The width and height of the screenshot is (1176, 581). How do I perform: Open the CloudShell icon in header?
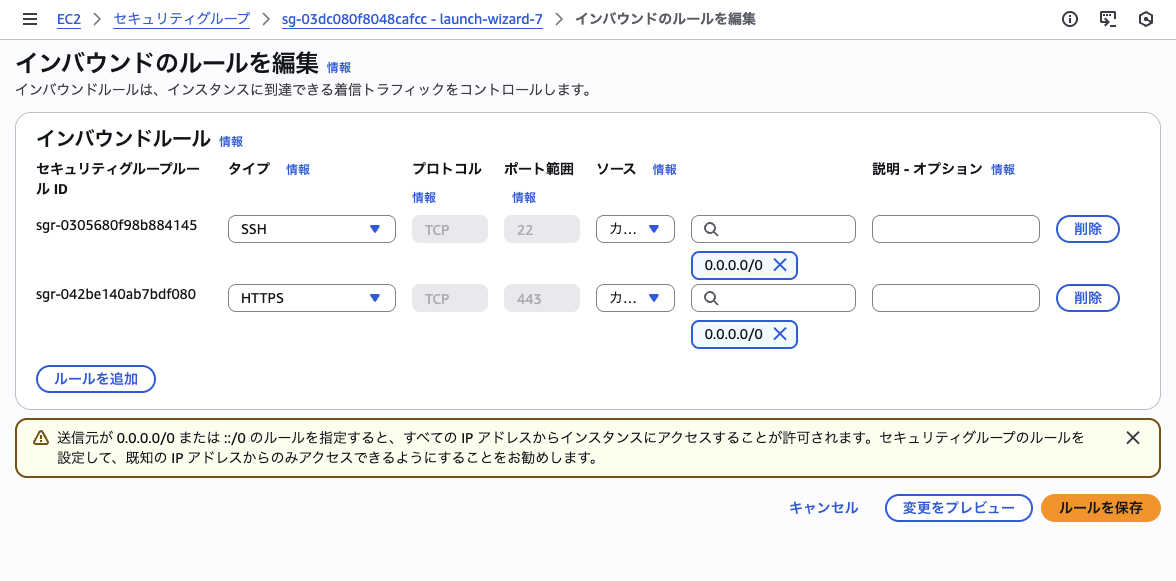pos(1108,19)
